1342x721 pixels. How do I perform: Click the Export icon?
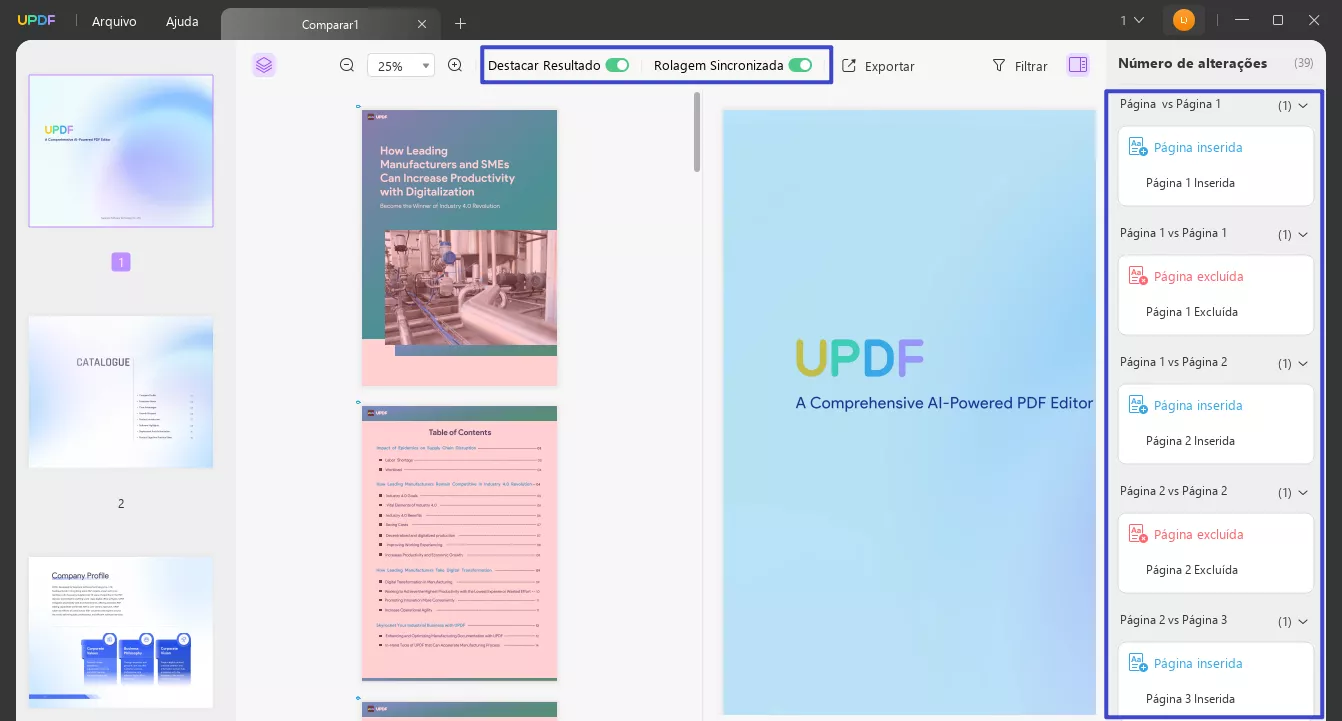849,65
